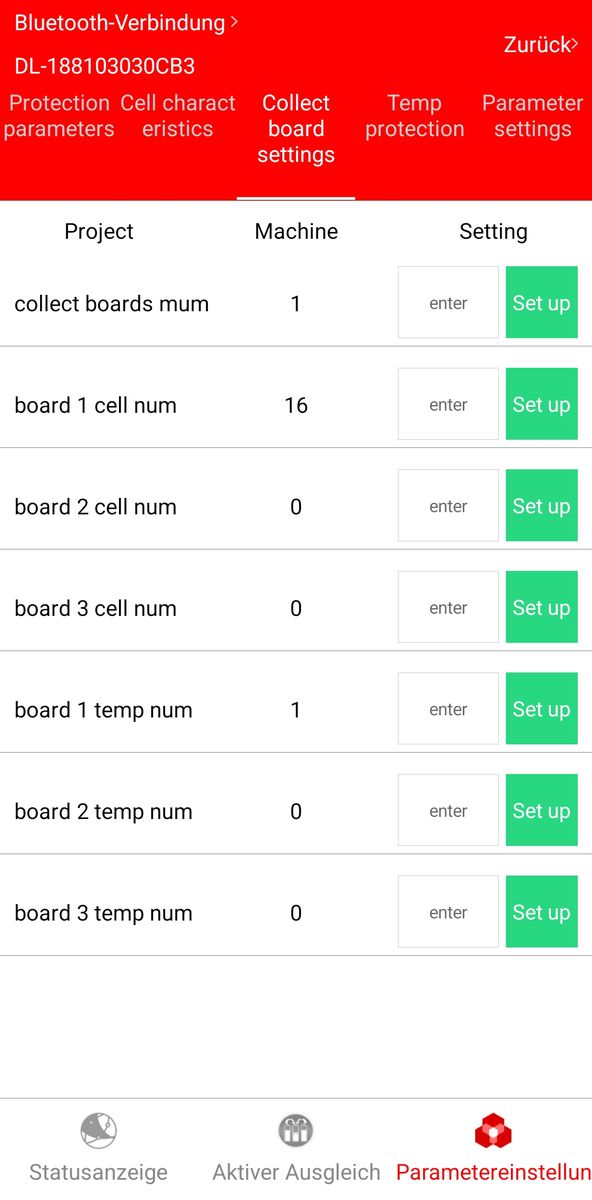Select the red Parametereinstellung cube icon
The image size is (592, 1200).
tap(493, 1131)
